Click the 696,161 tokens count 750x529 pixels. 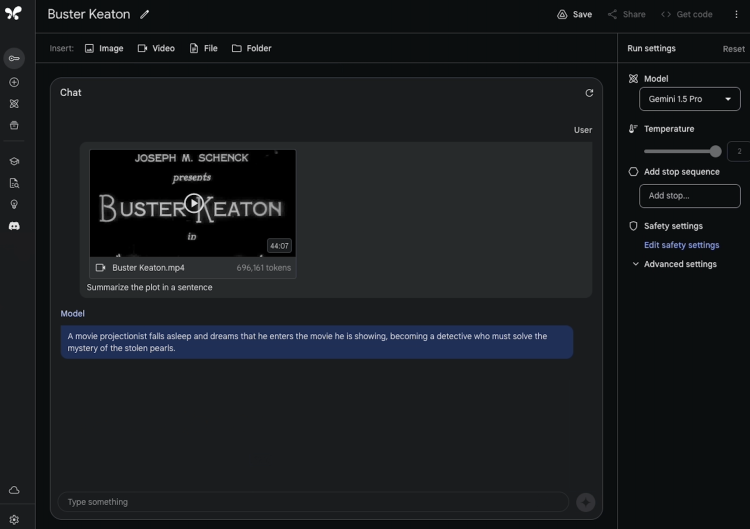[x=264, y=268]
